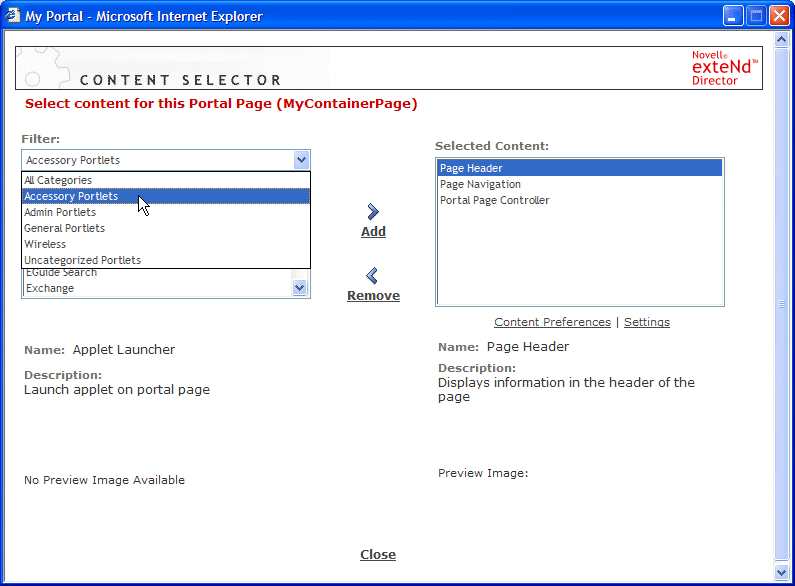Click the page scrollbar up arrow
The width and height of the screenshot is (795, 586).
tap(781, 40)
